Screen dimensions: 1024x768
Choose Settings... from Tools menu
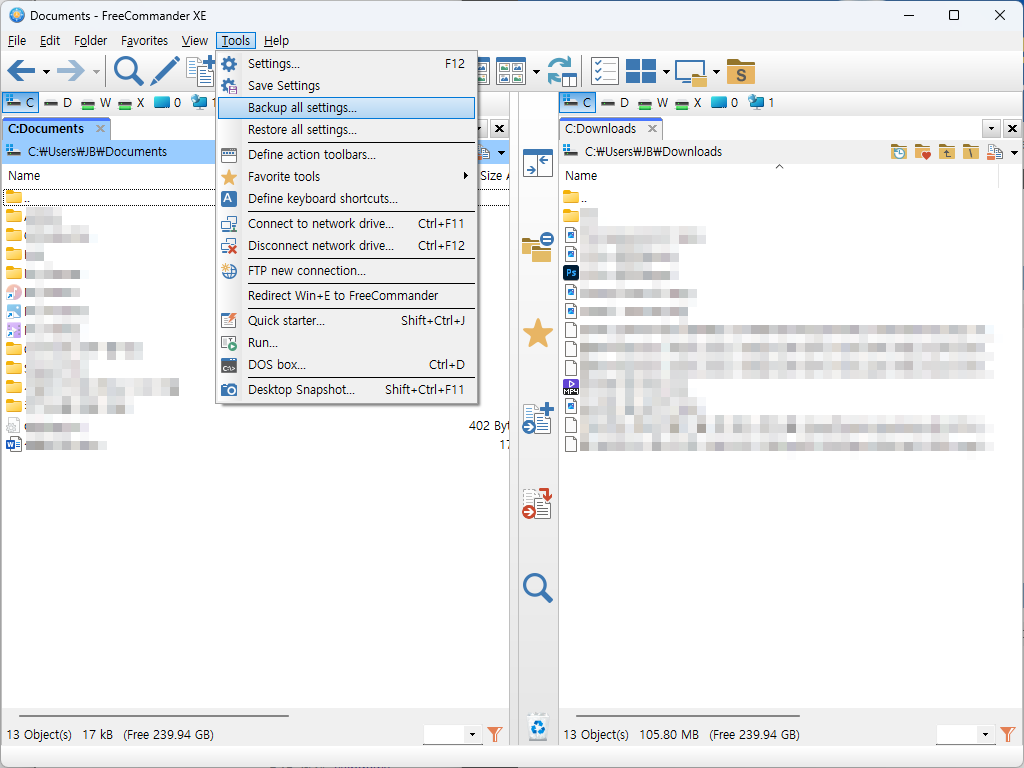tap(346, 63)
